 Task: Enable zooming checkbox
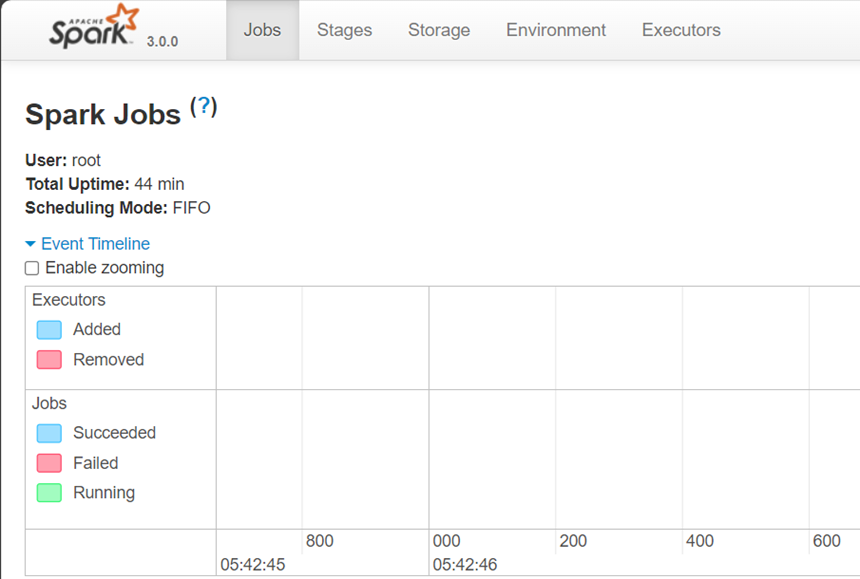point(32,268)
